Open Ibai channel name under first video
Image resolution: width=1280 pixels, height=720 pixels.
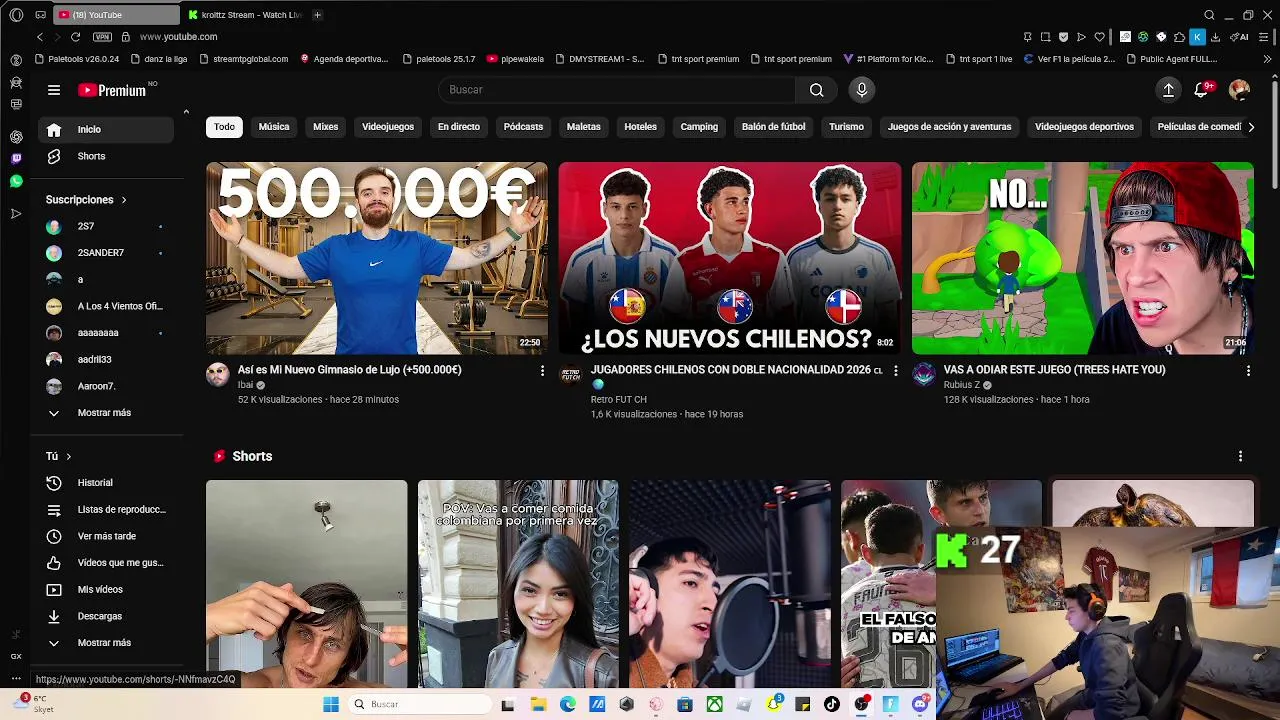tap(245, 385)
